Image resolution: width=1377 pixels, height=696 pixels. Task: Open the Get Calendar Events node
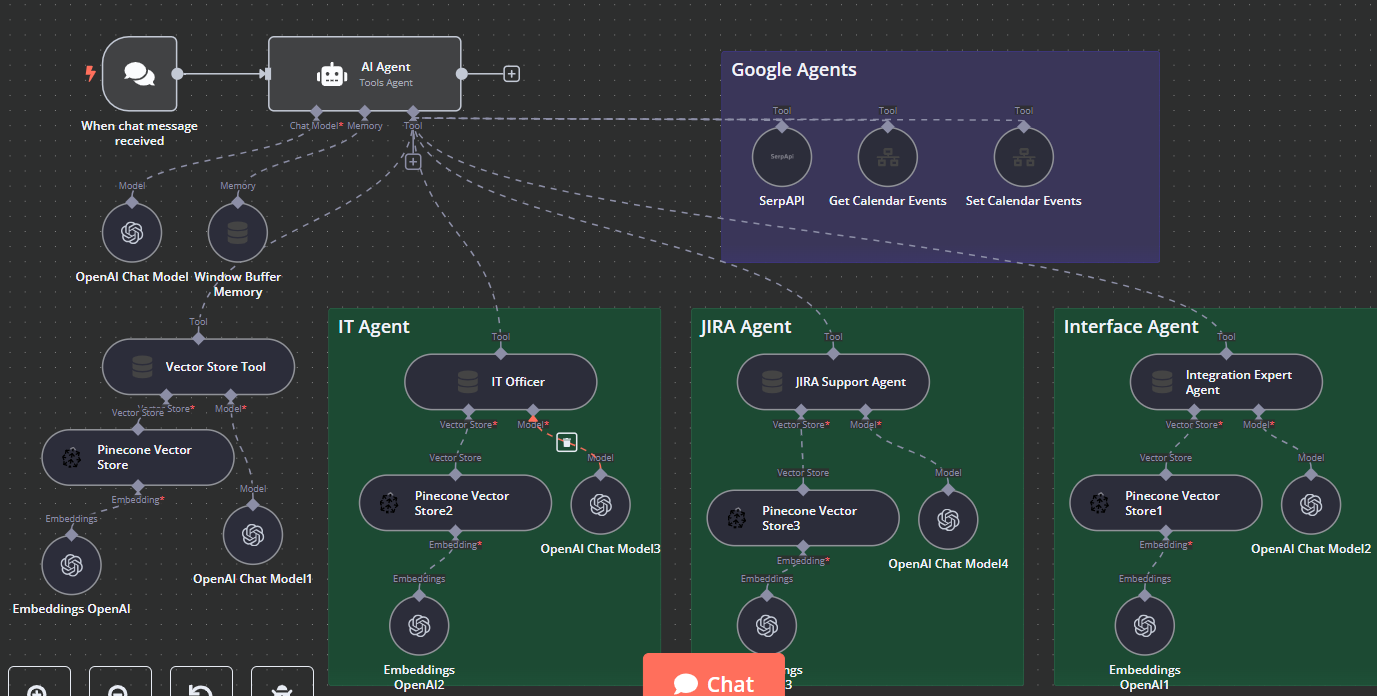pos(887,157)
